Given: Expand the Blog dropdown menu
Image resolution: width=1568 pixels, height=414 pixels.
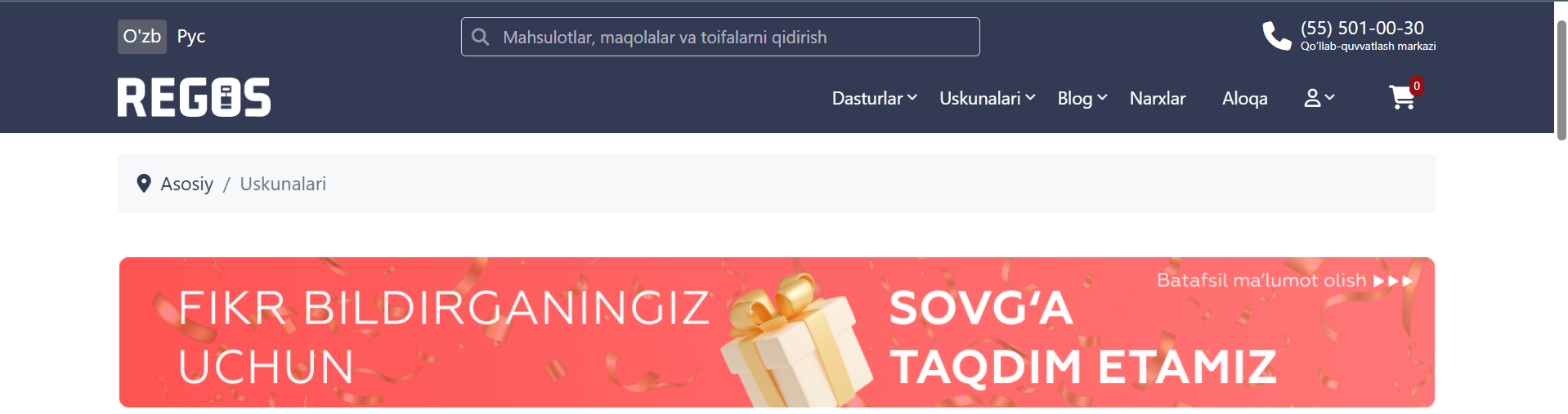Looking at the screenshot, I should (x=1082, y=98).
